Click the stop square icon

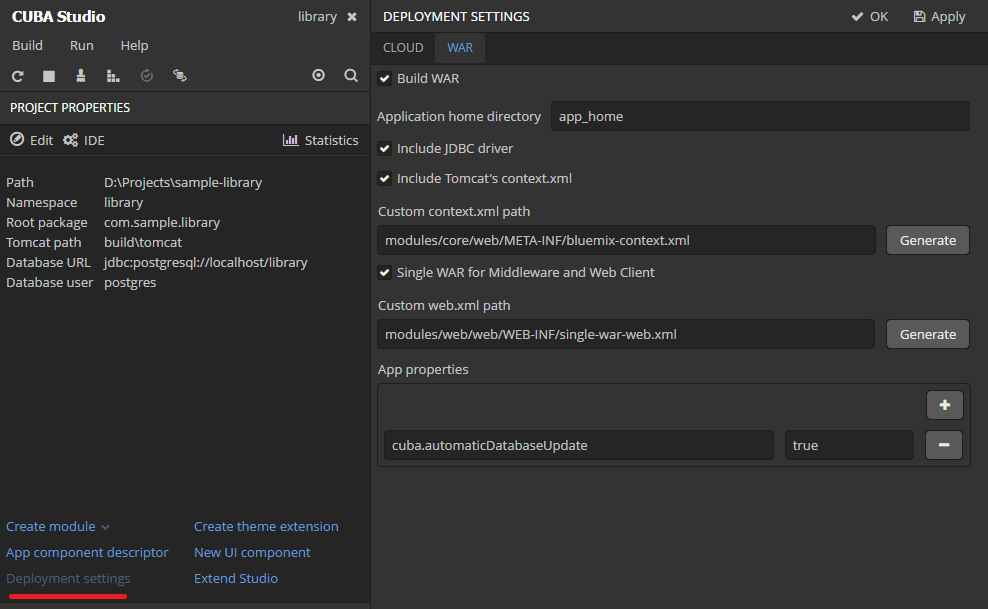pyautogui.click(x=49, y=76)
